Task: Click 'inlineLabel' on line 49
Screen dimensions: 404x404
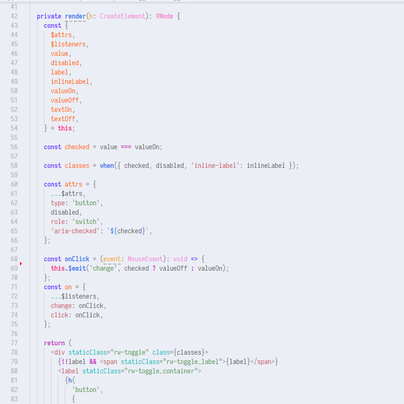Action: click(70, 82)
